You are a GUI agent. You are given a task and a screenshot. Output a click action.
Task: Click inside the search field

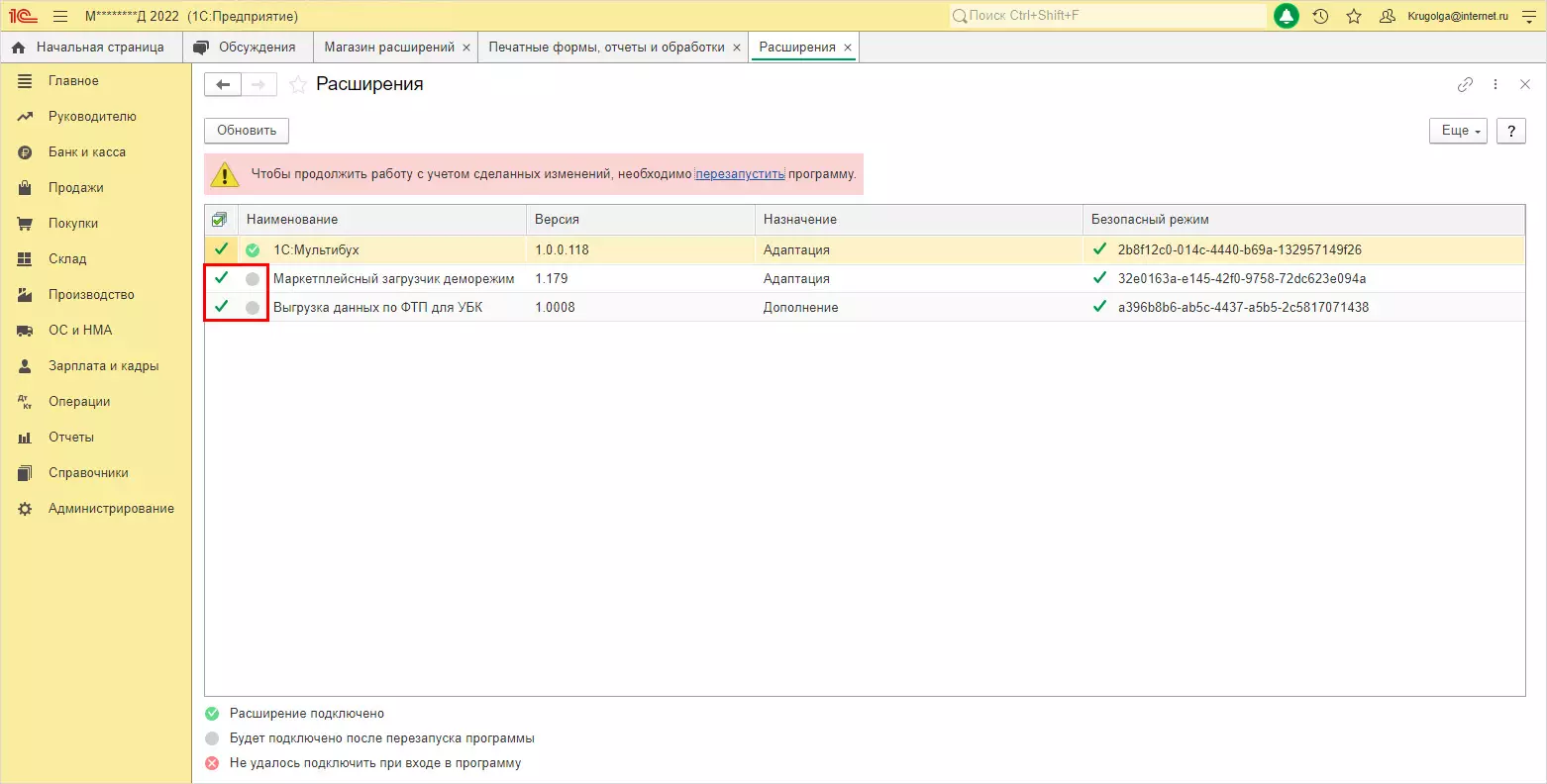[x=1107, y=16]
